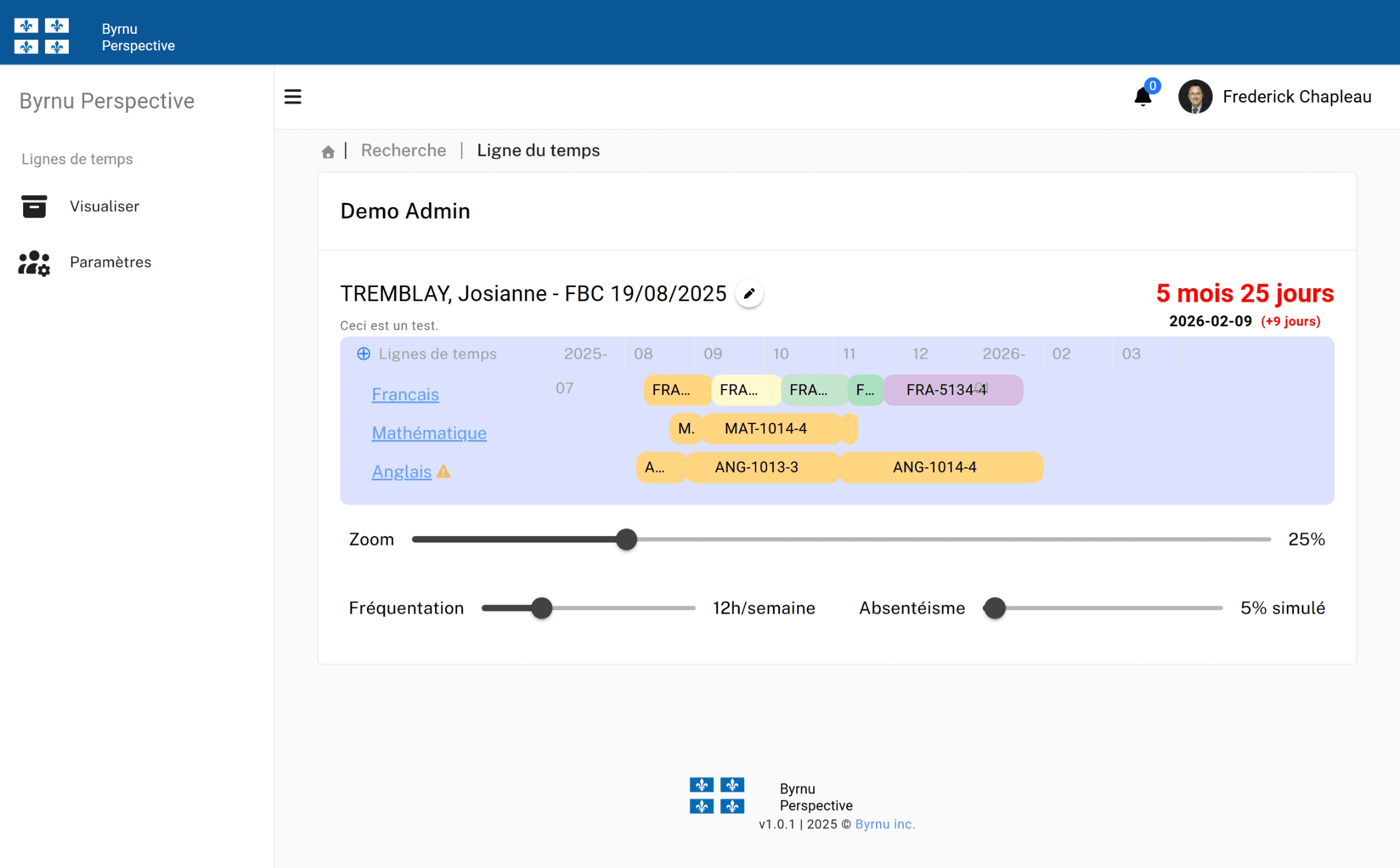Adjust the Zoom slider handle

pyautogui.click(x=627, y=539)
